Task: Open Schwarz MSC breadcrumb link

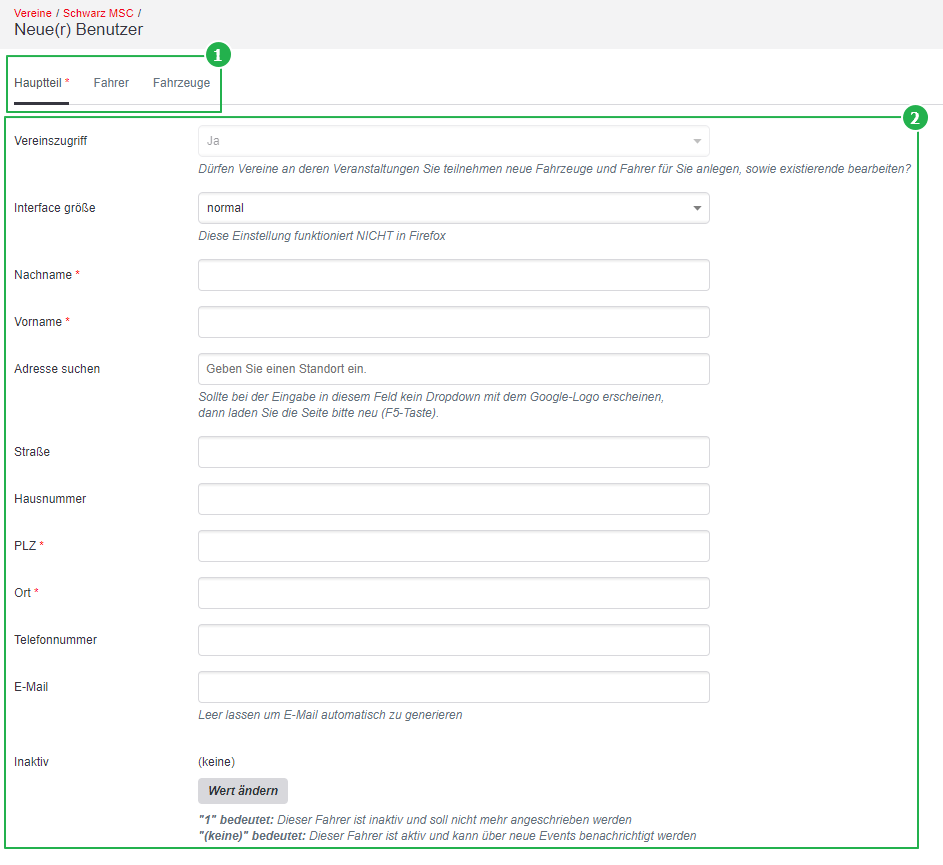Action: tap(98, 13)
